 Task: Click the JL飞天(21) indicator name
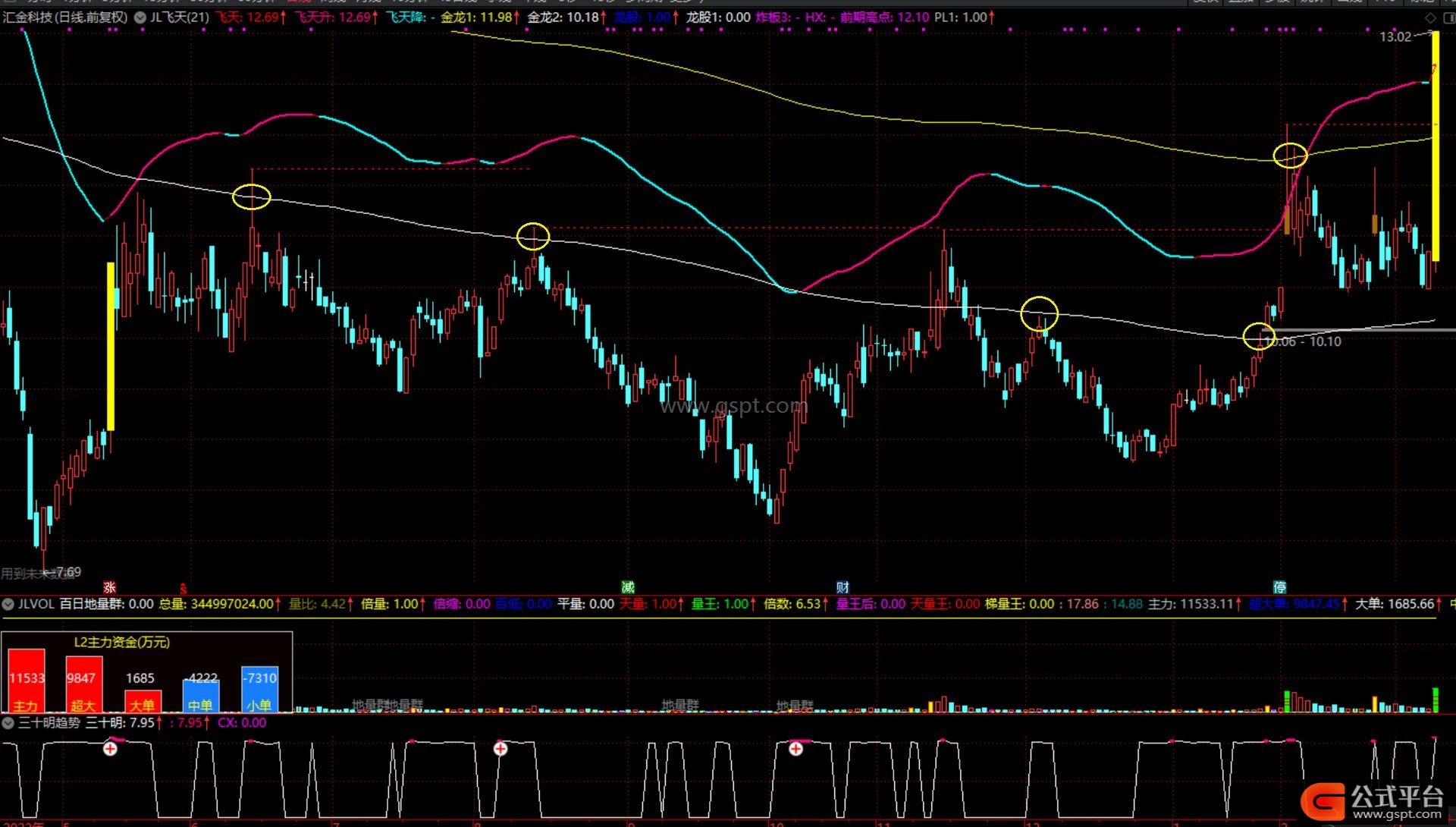point(180,17)
